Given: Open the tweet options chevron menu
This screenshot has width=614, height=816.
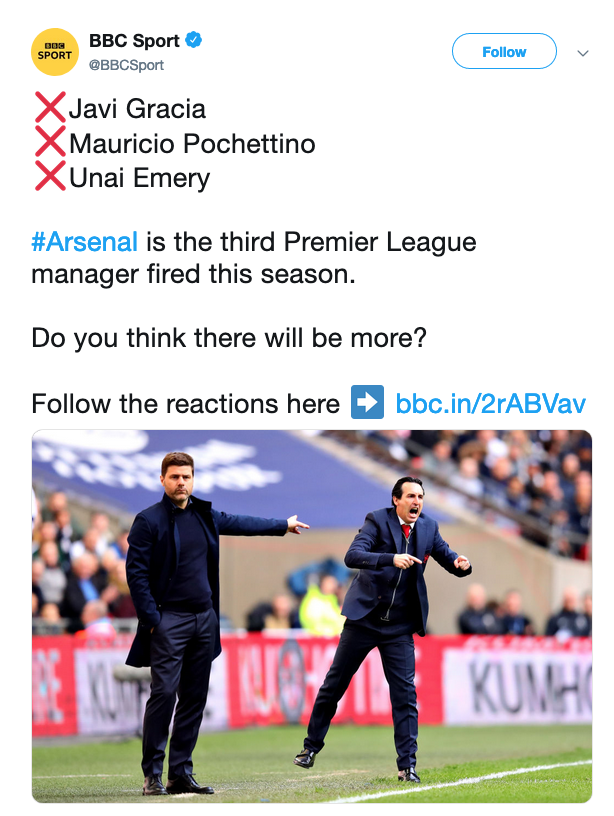Looking at the screenshot, I should click(x=583, y=53).
